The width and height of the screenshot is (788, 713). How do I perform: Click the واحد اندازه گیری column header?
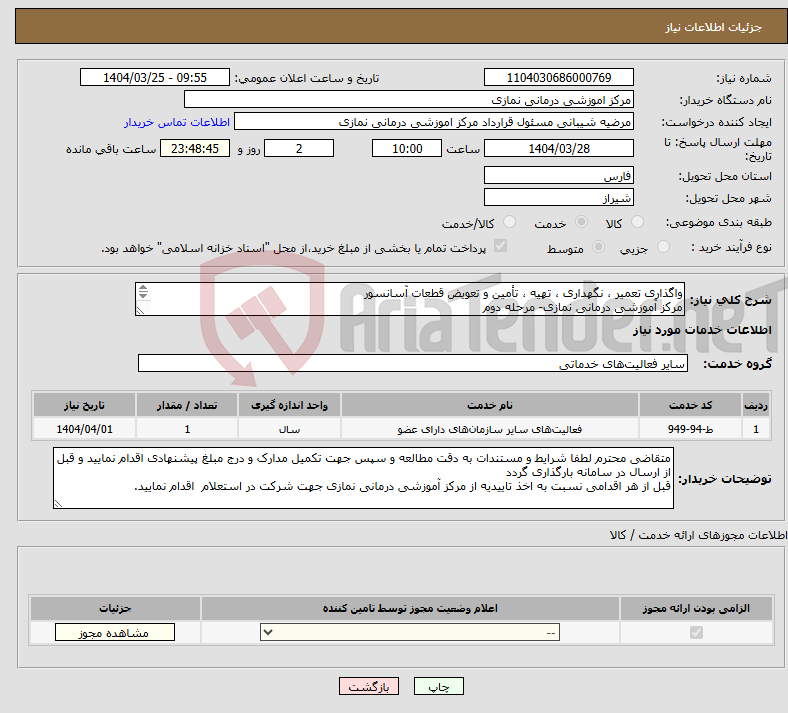tap(289, 405)
